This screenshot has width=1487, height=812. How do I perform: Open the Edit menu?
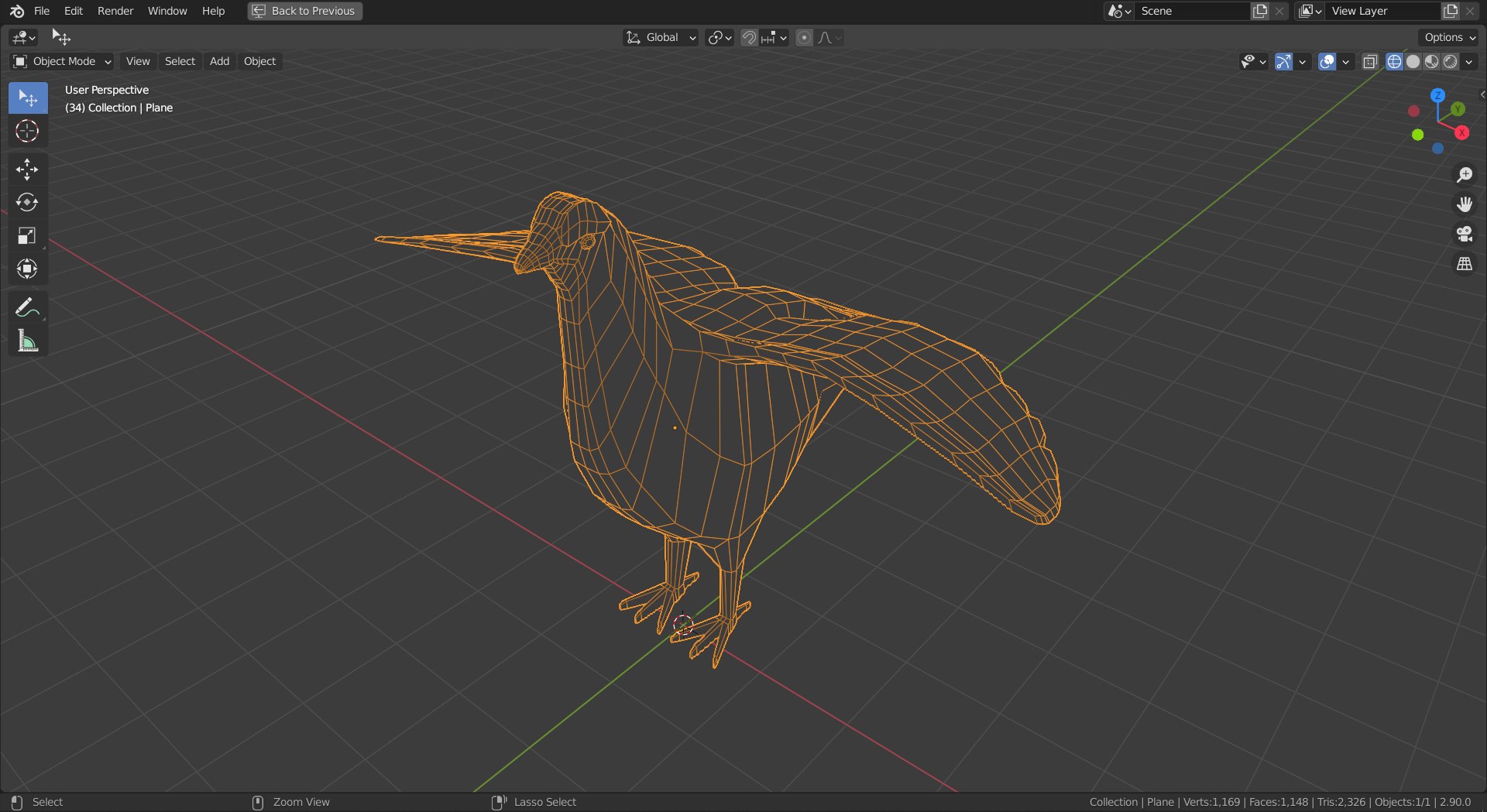click(74, 11)
